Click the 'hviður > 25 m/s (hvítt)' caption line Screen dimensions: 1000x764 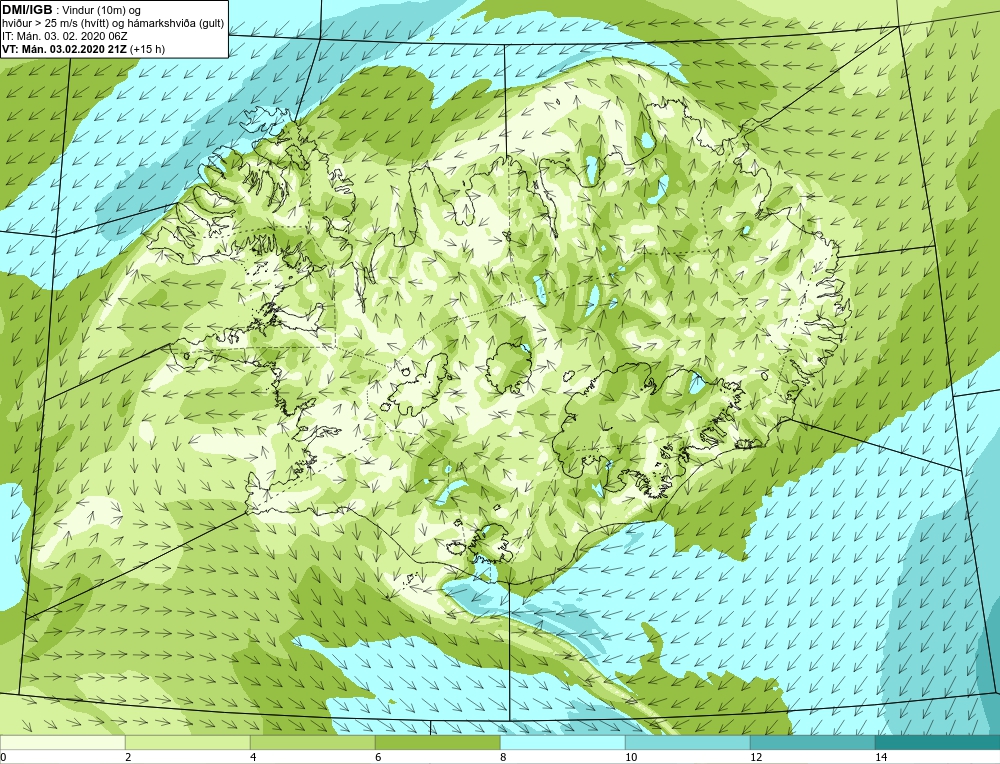tap(112, 24)
